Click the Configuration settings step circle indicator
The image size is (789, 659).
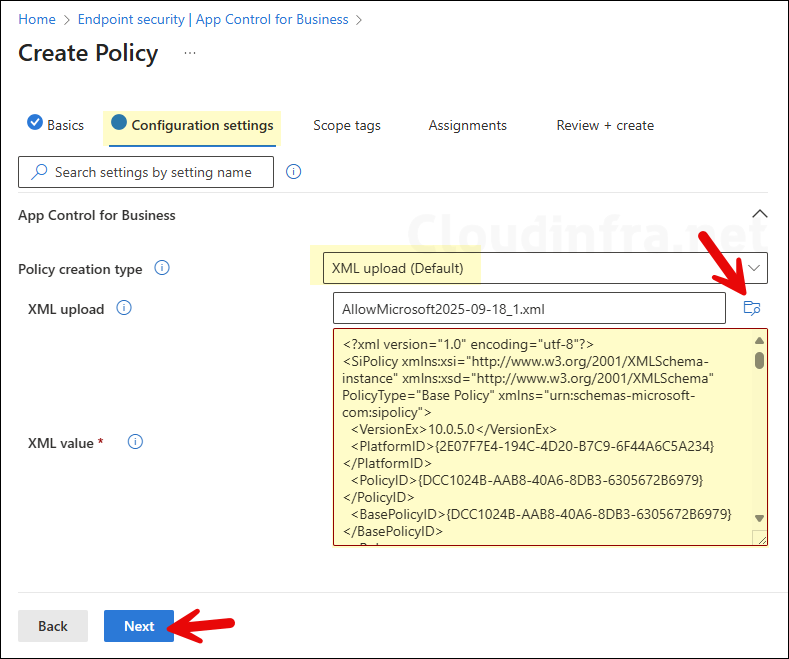[x=119, y=124]
